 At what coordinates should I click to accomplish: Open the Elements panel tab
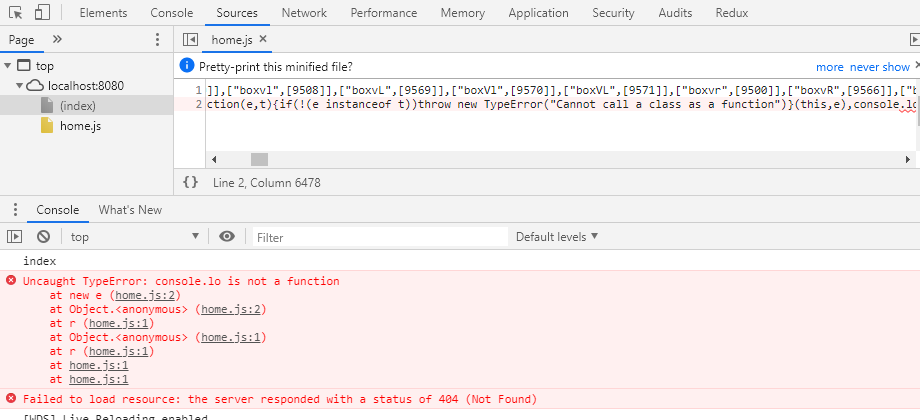[103, 13]
